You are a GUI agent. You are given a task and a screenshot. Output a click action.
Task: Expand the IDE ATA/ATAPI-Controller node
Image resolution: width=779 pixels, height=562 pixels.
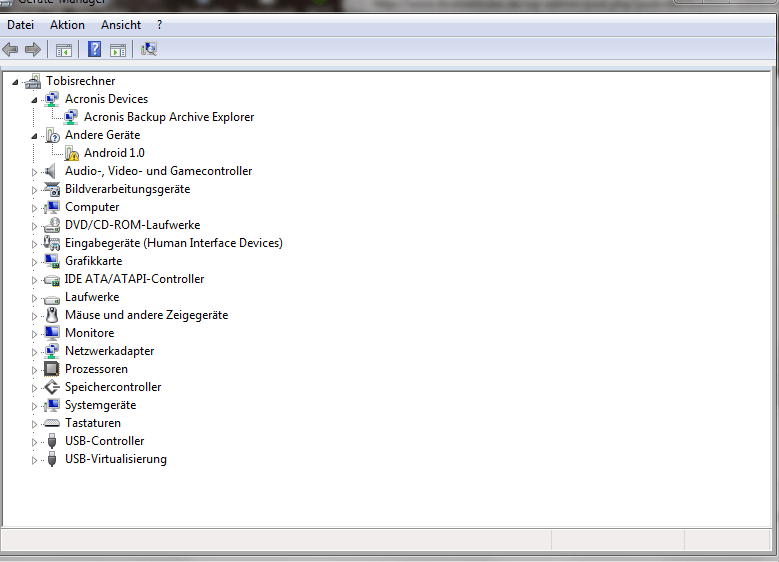tap(34, 280)
